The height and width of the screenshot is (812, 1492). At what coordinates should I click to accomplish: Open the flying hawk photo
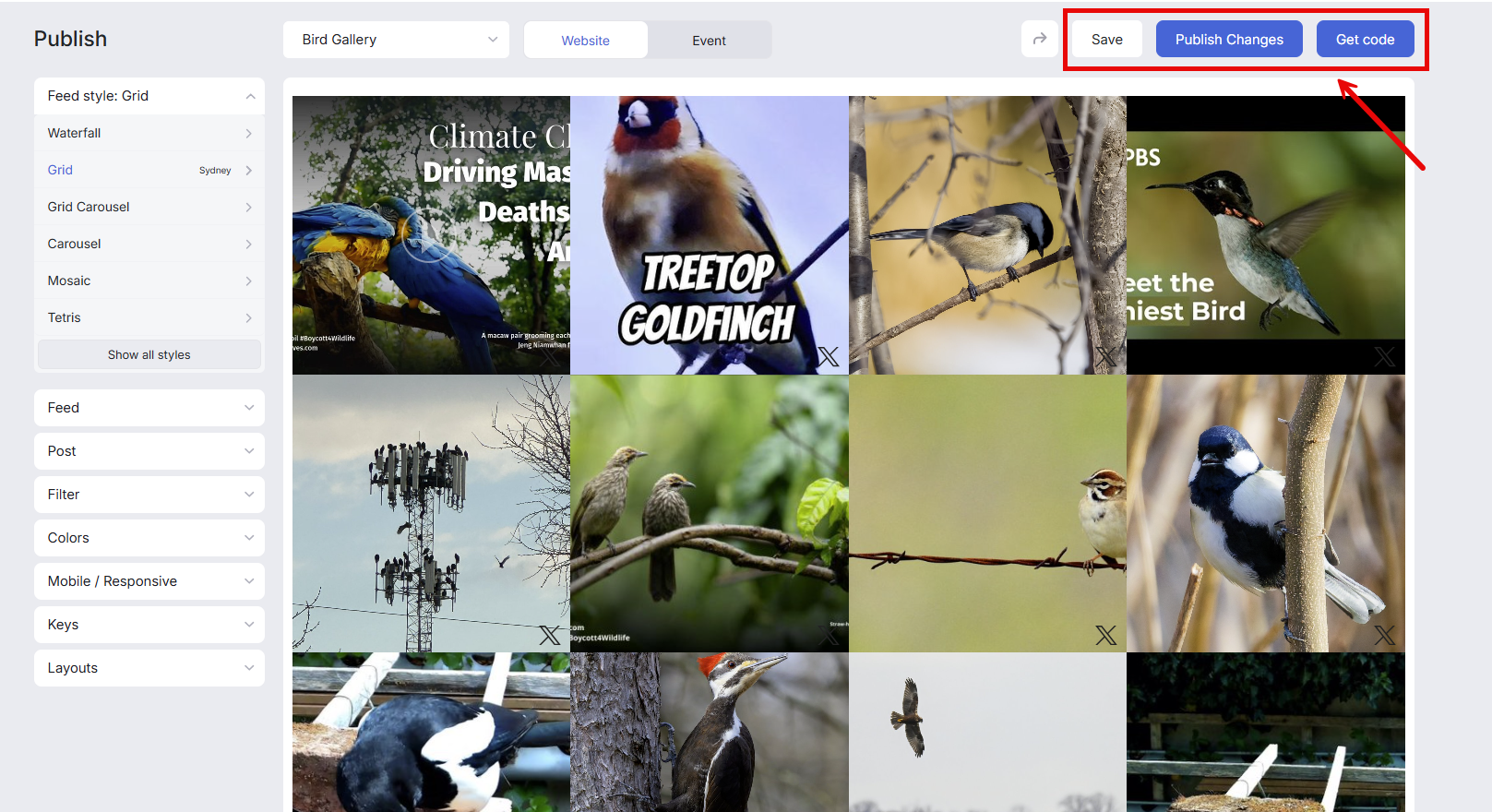pos(987,733)
